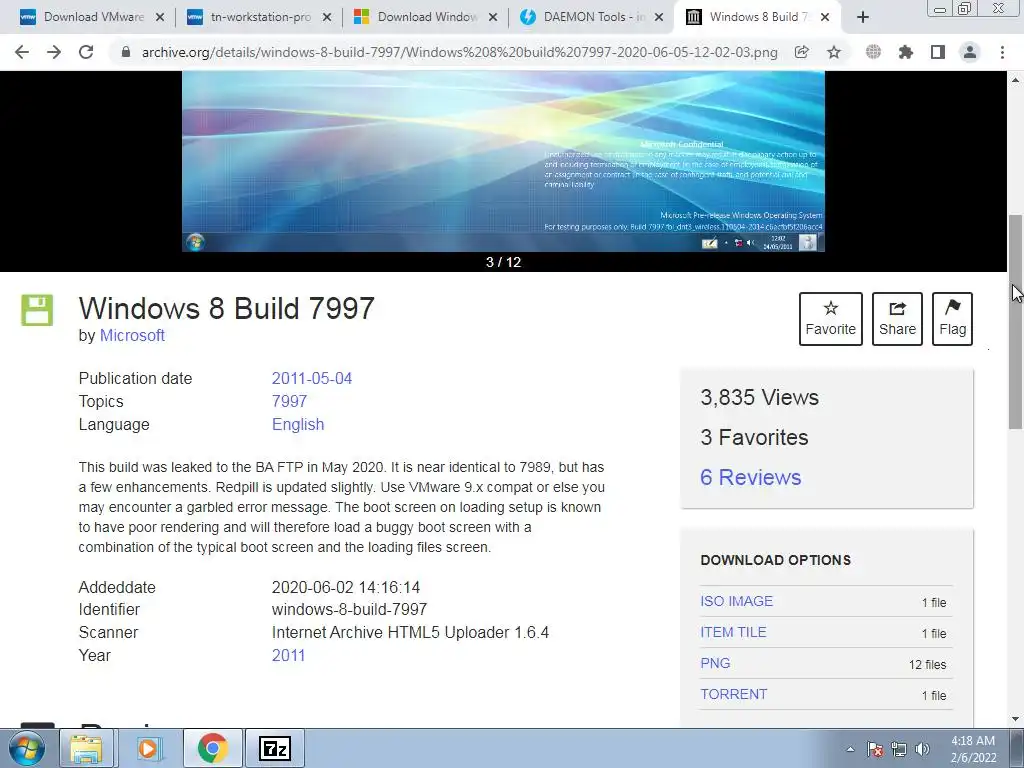Click the network tray icon
The image size is (1024, 768).
[x=899, y=749]
